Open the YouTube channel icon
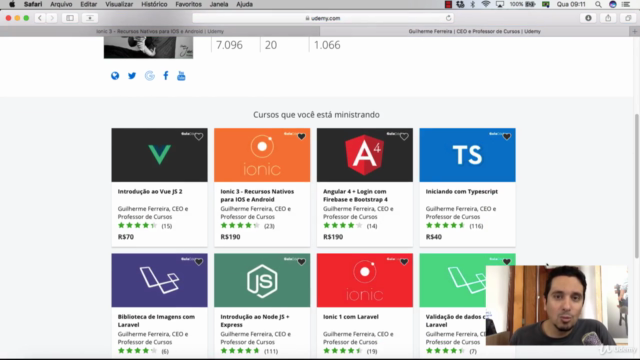640x360 pixels. coord(181,76)
